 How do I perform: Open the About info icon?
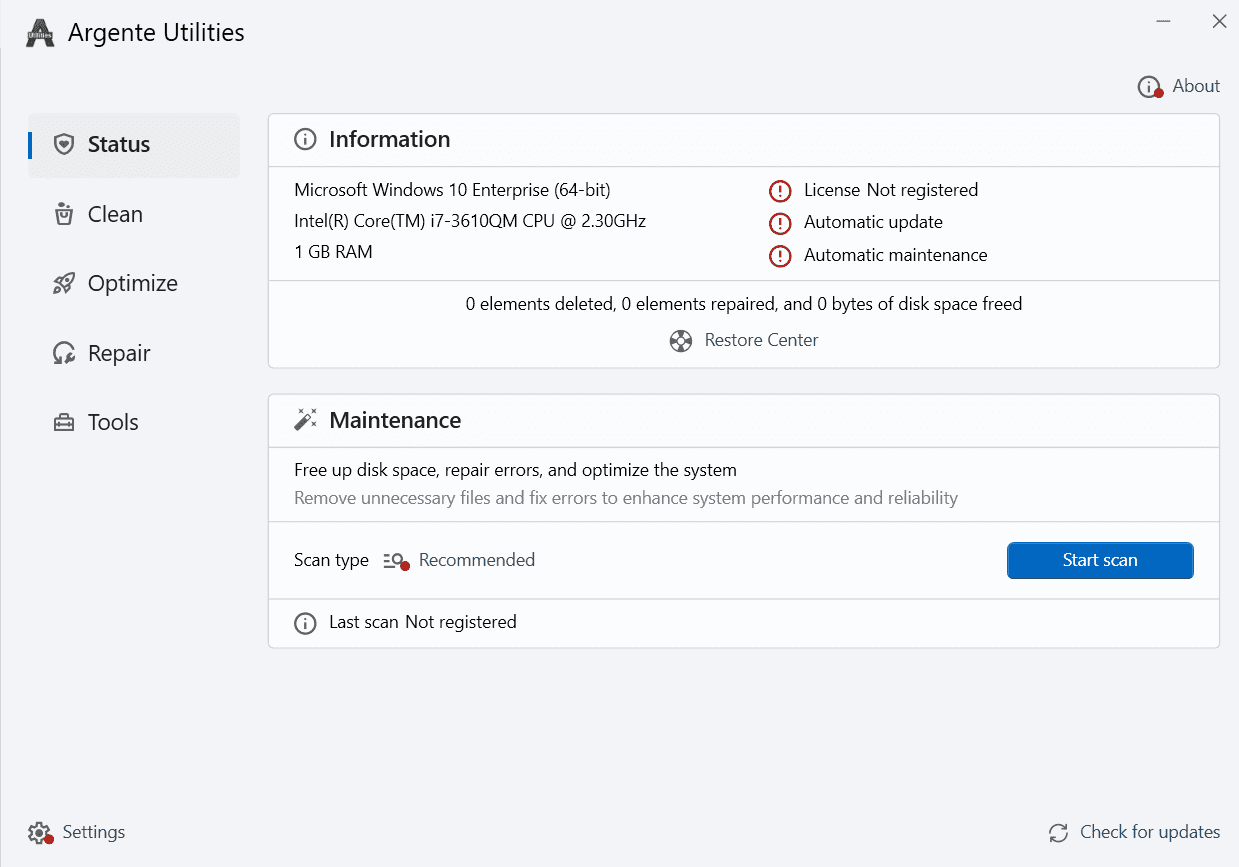(x=1149, y=87)
